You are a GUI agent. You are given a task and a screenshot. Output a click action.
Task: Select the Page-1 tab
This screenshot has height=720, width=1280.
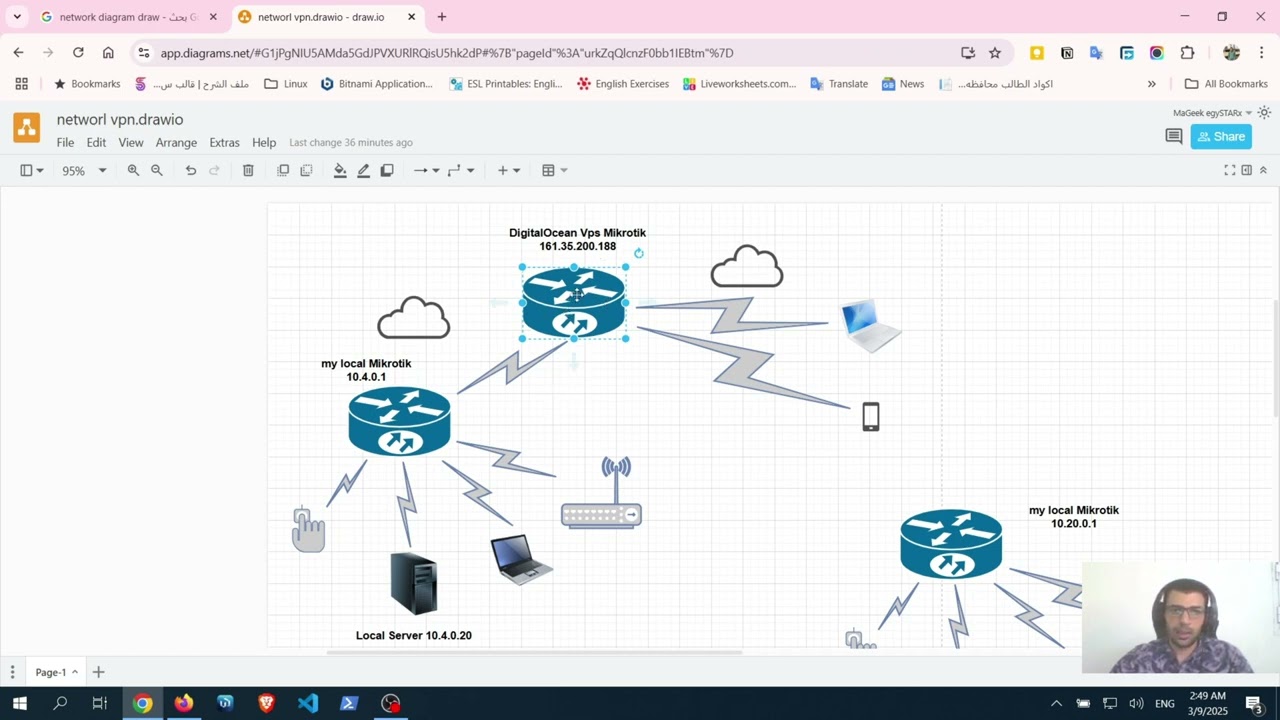pos(56,672)
